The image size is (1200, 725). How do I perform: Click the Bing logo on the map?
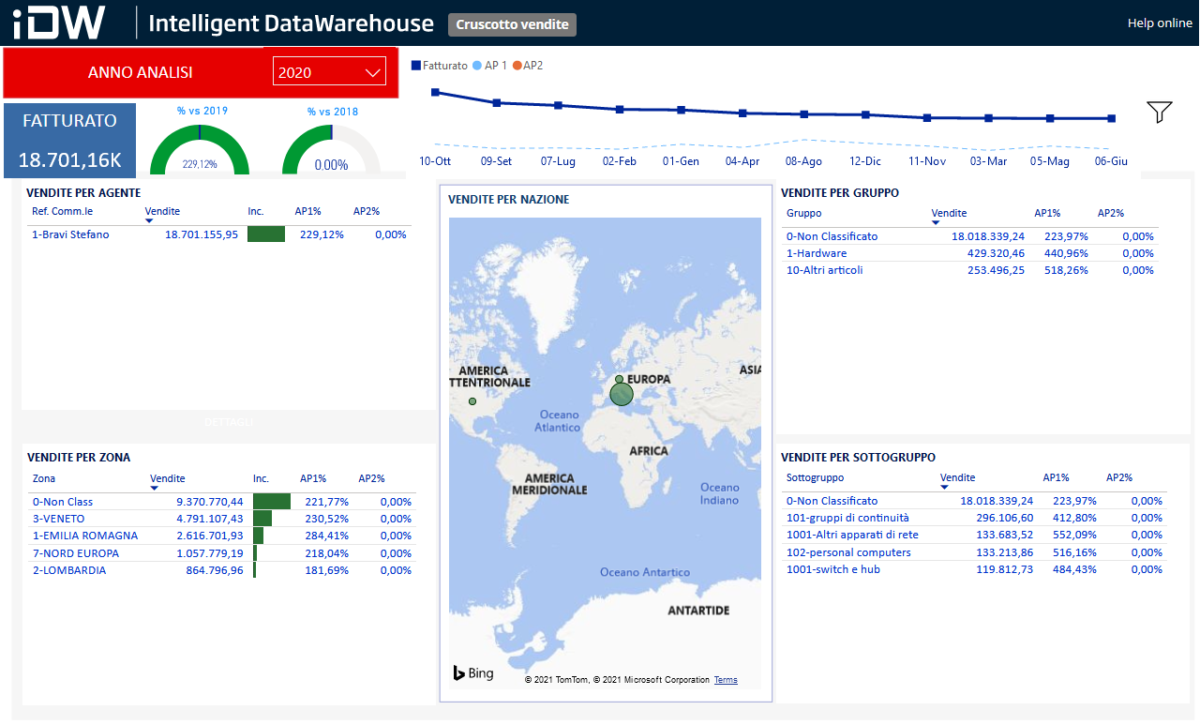pos(473,673)
